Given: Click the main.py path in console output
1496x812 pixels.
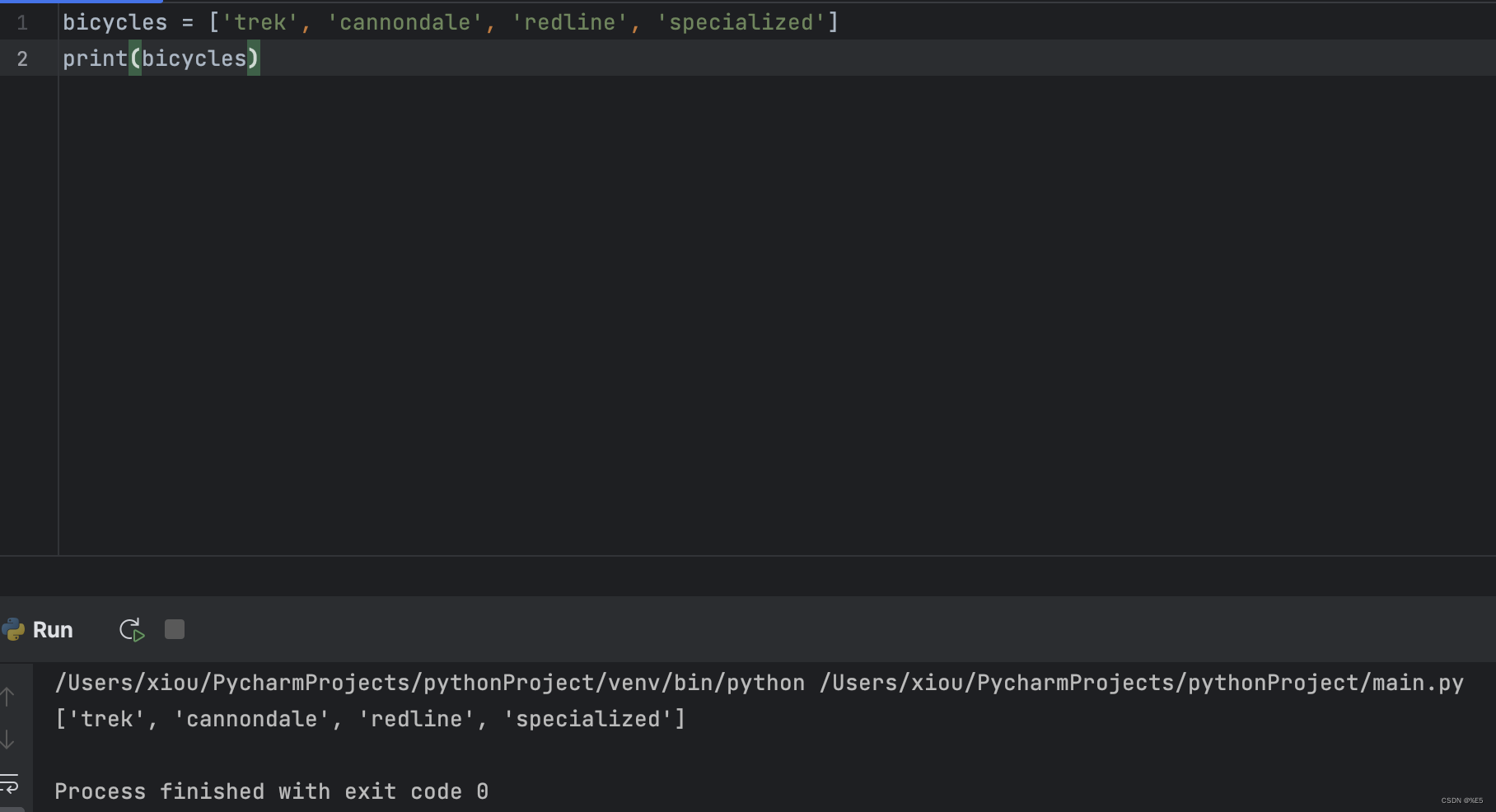Looking at the screenshot, I should click(1142, 683).
